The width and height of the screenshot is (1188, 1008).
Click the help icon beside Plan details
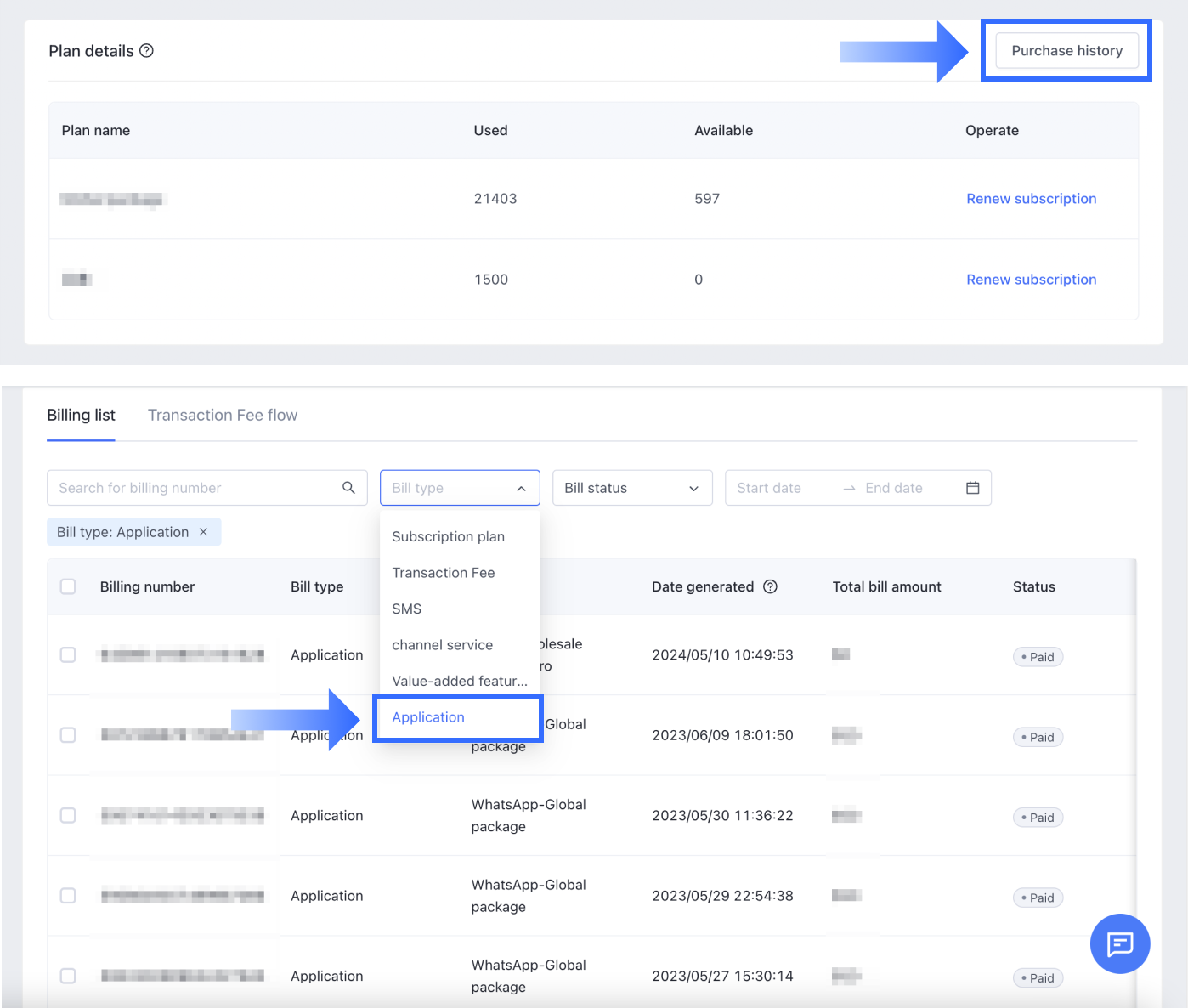pos(146,51)
